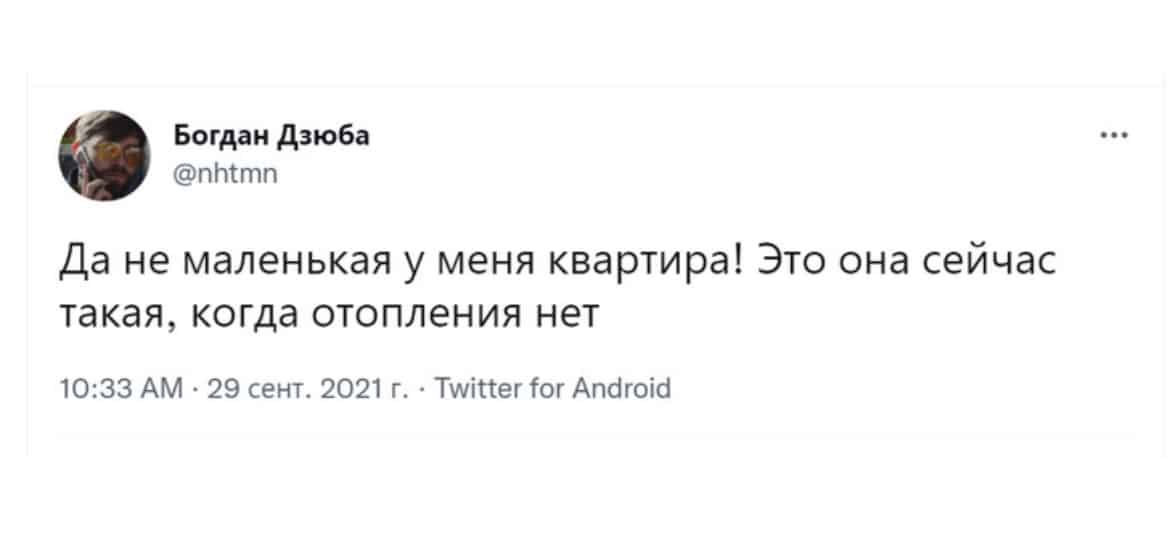
Task: Visit the @nhtmn handle link
Action: tap(225, 175)
